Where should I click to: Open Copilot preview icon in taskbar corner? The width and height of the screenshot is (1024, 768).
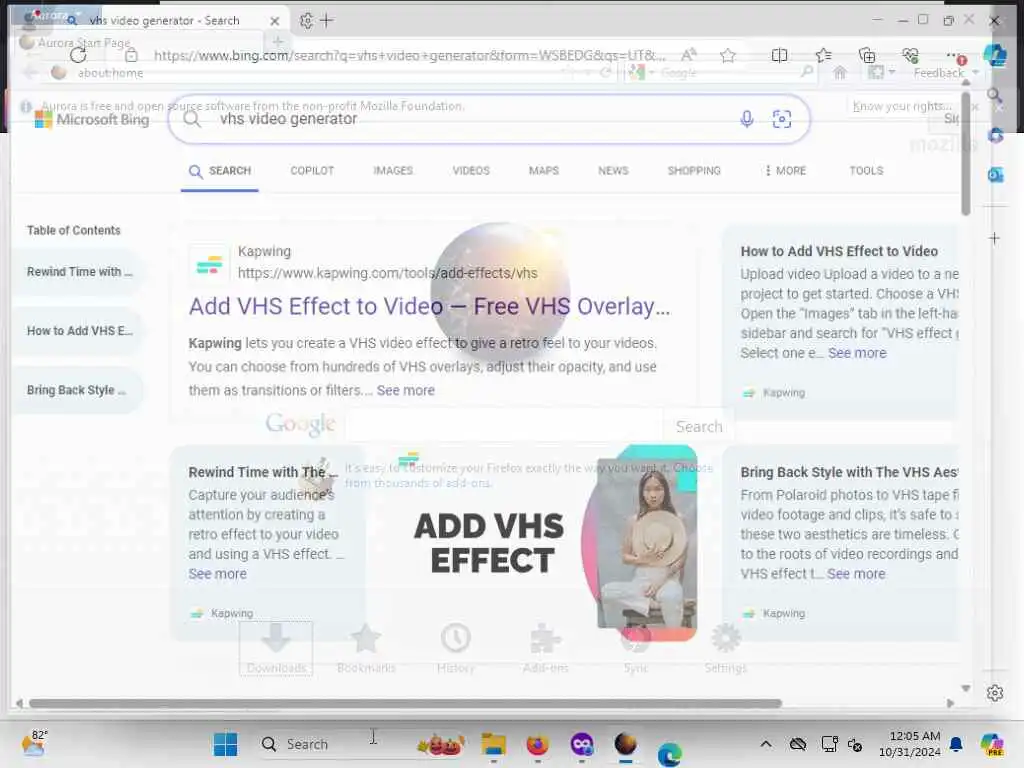click(x=992, y=744)
